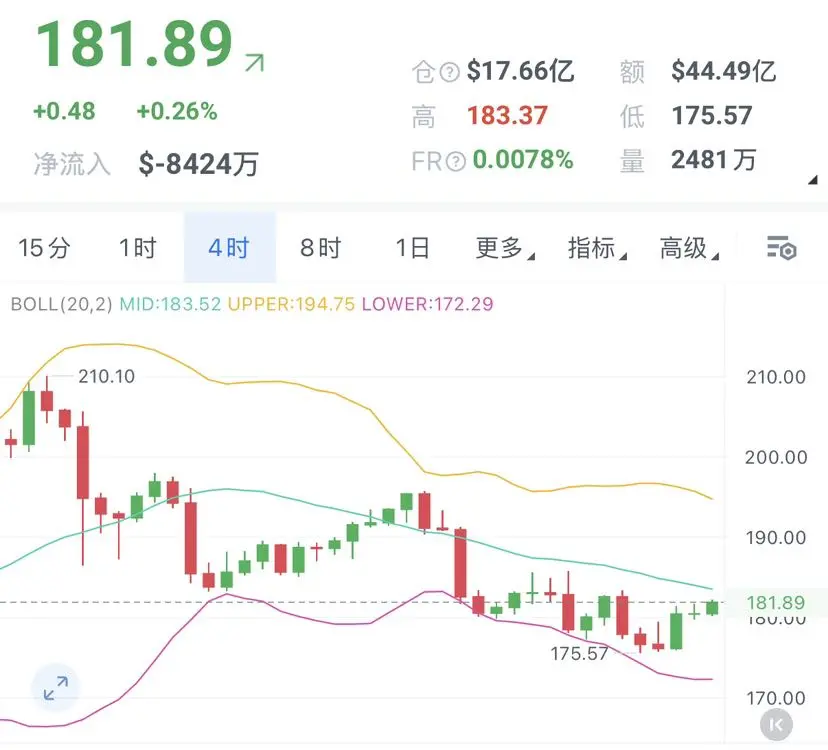Tap the 181.89 current price axis tag
Viewport: 828px width, 750px height.
pos(775,602)
